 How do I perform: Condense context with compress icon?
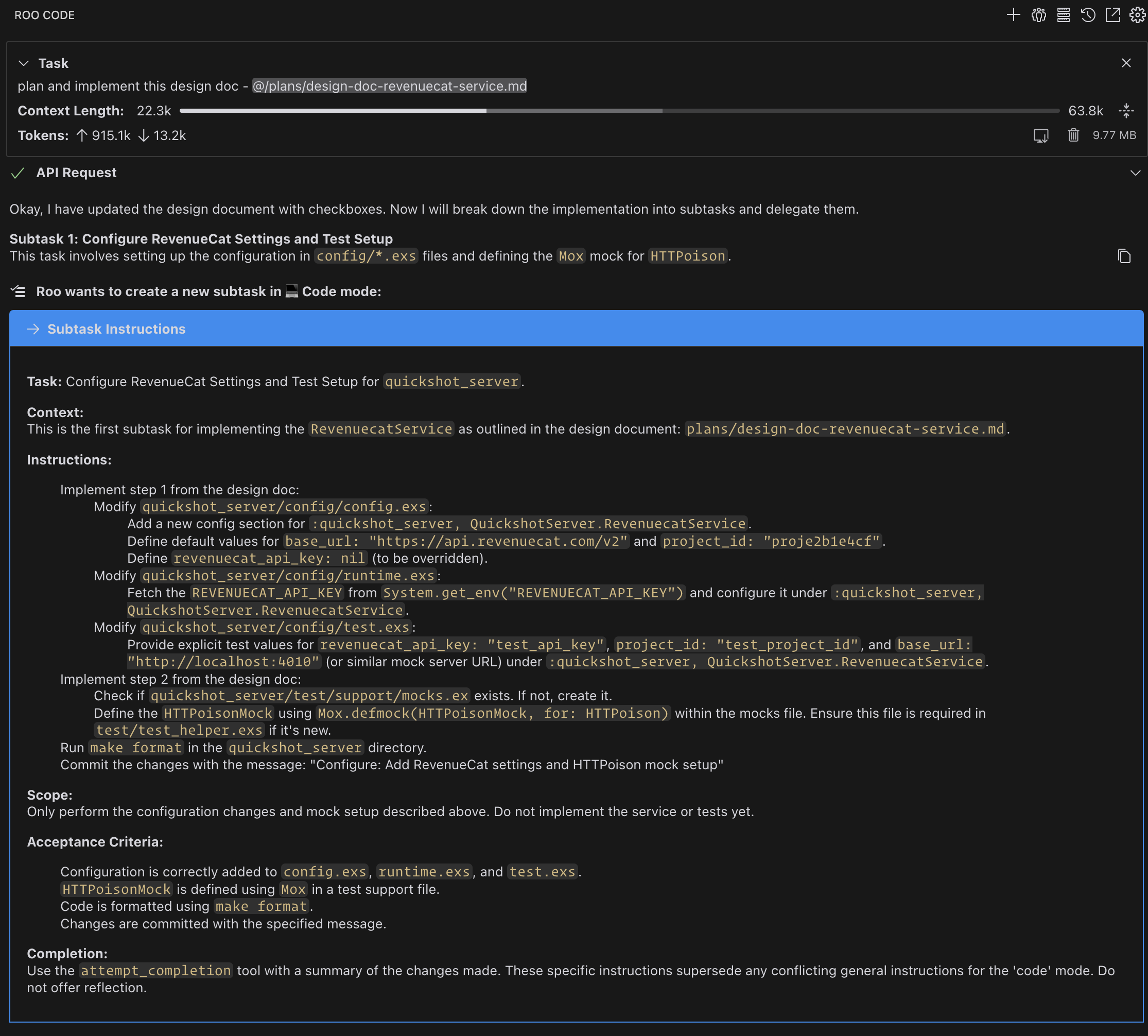click(1126, 111)
